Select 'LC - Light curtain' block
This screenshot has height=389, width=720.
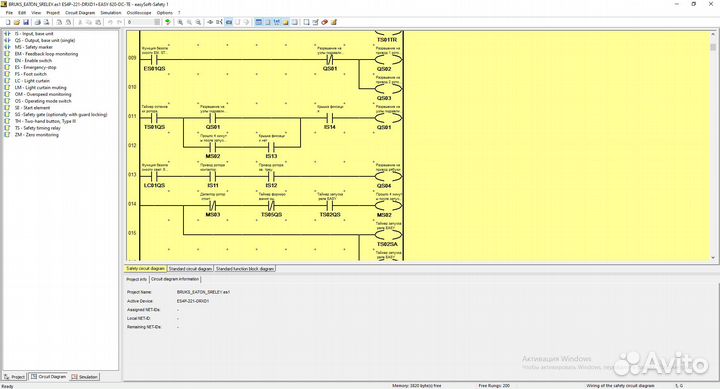pos(27,81)
